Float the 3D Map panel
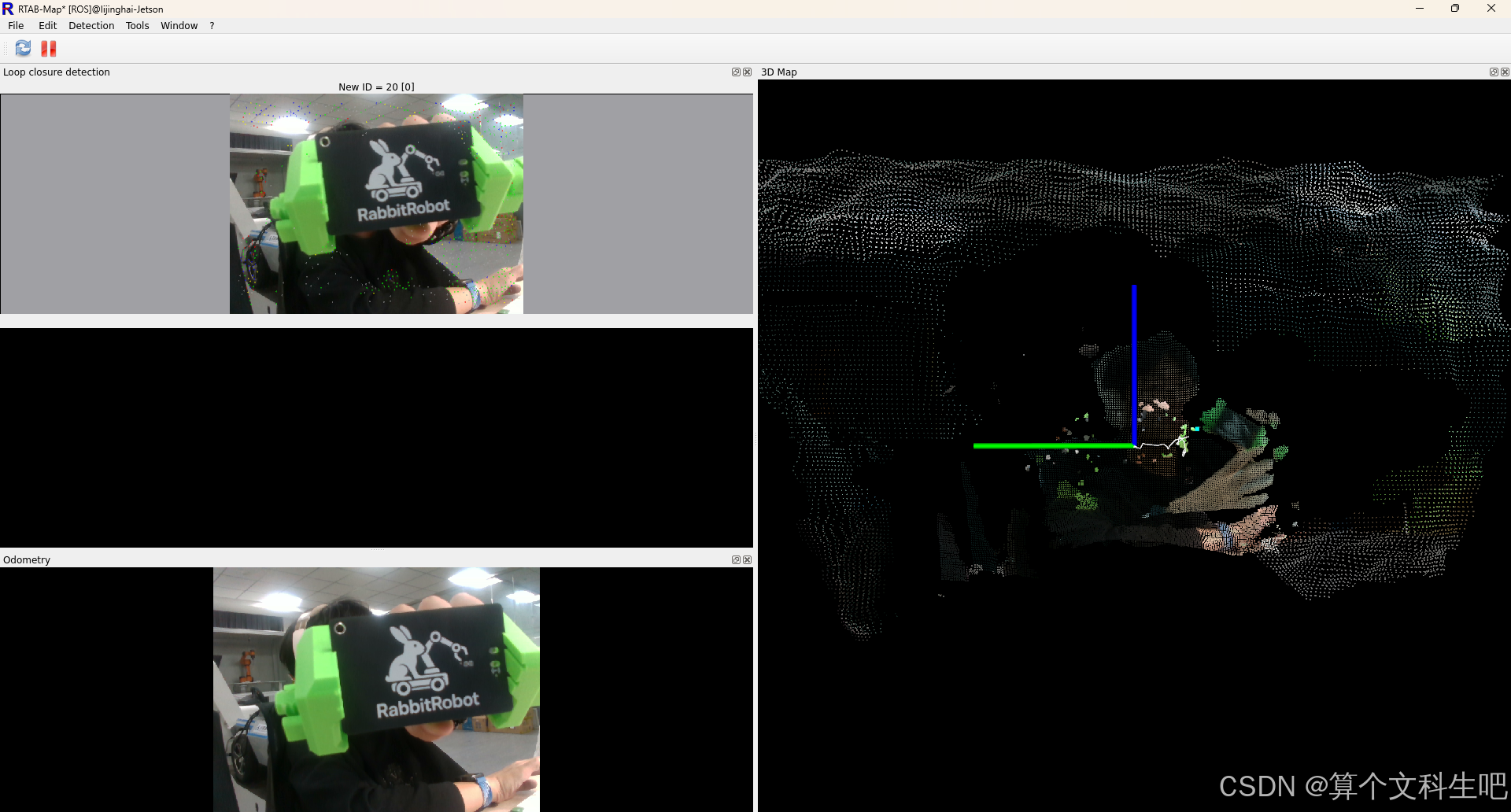Screen dimensions: 1511x812 pyautogui.click(x=1494, y=72)
